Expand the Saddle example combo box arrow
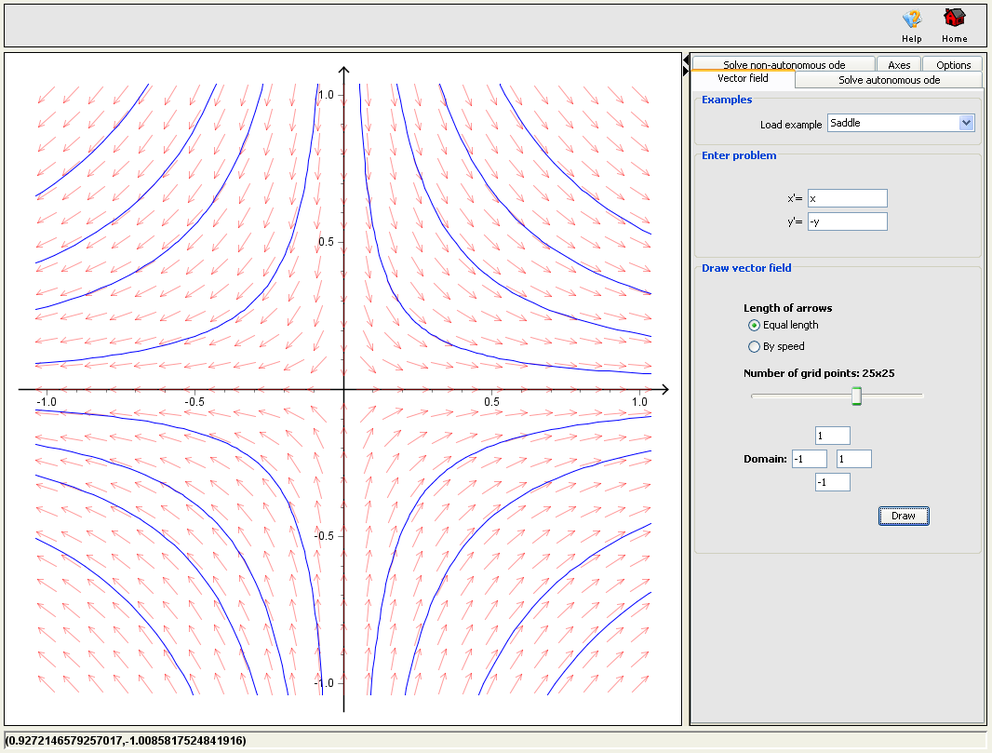 coord(966,122)
